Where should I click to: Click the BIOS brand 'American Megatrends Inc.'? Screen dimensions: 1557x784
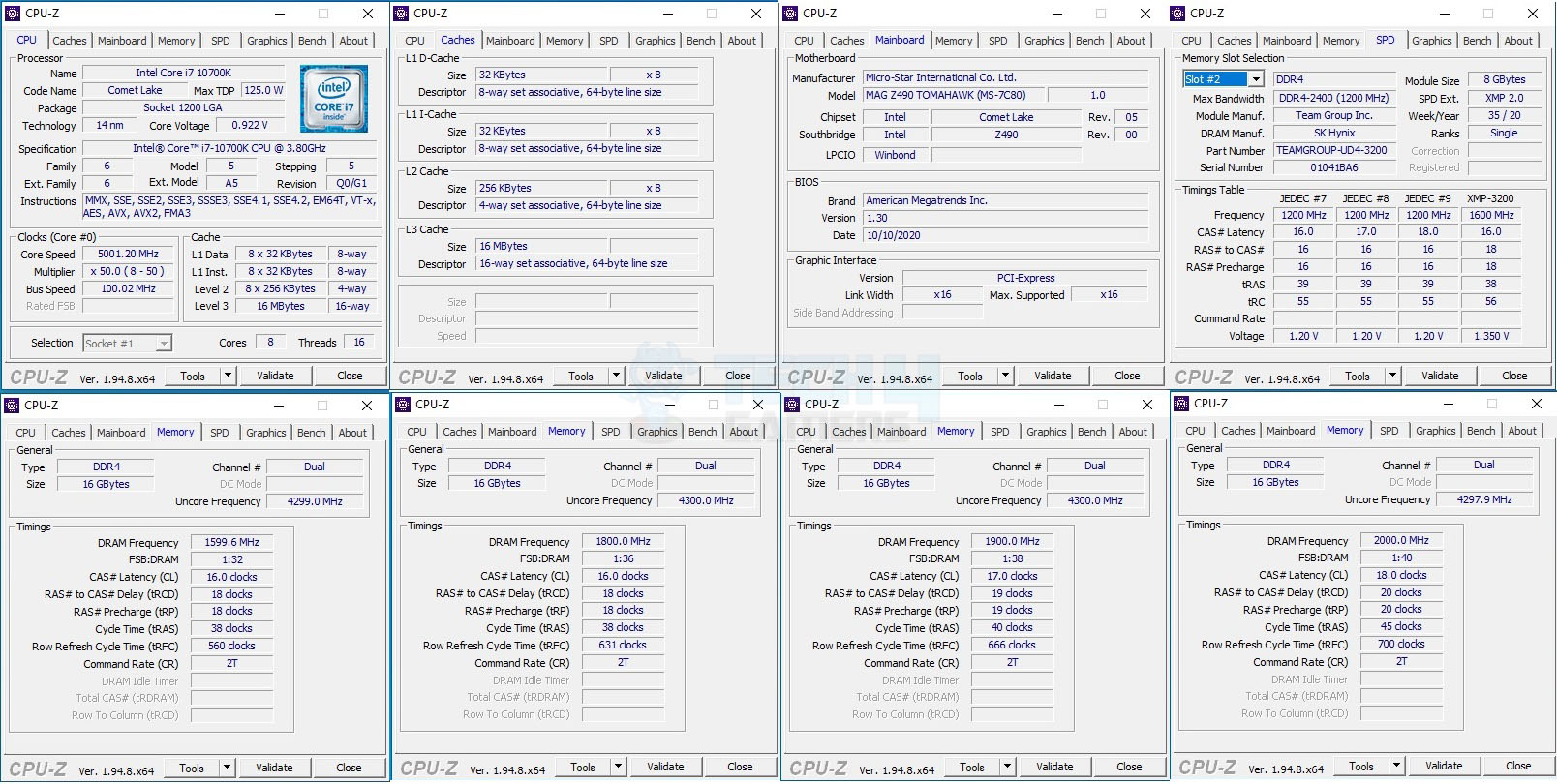point(1006,200)
